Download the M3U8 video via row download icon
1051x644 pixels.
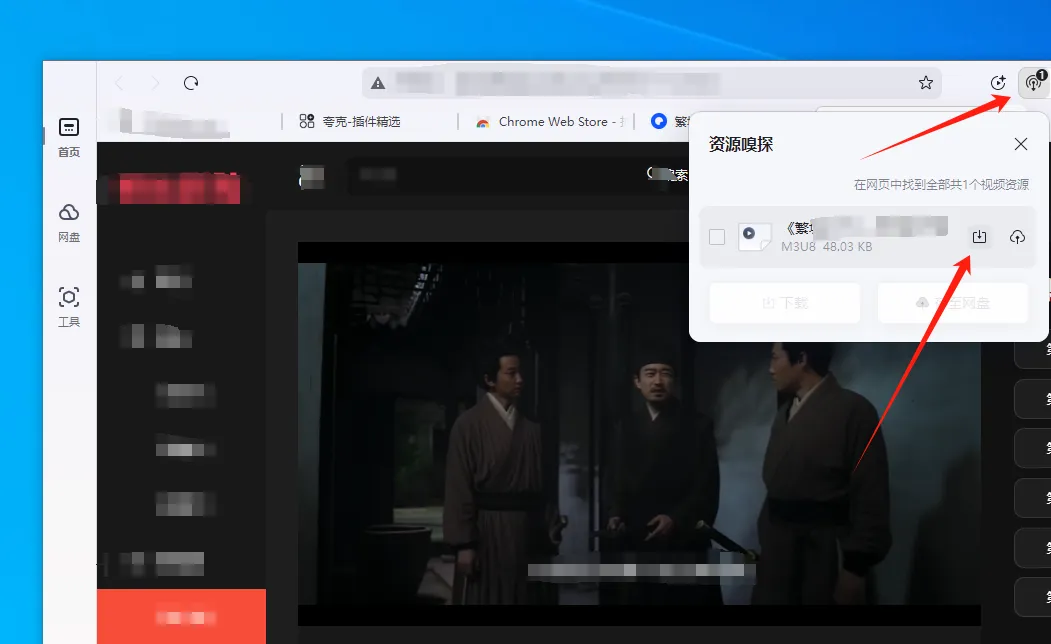point(979,237)
